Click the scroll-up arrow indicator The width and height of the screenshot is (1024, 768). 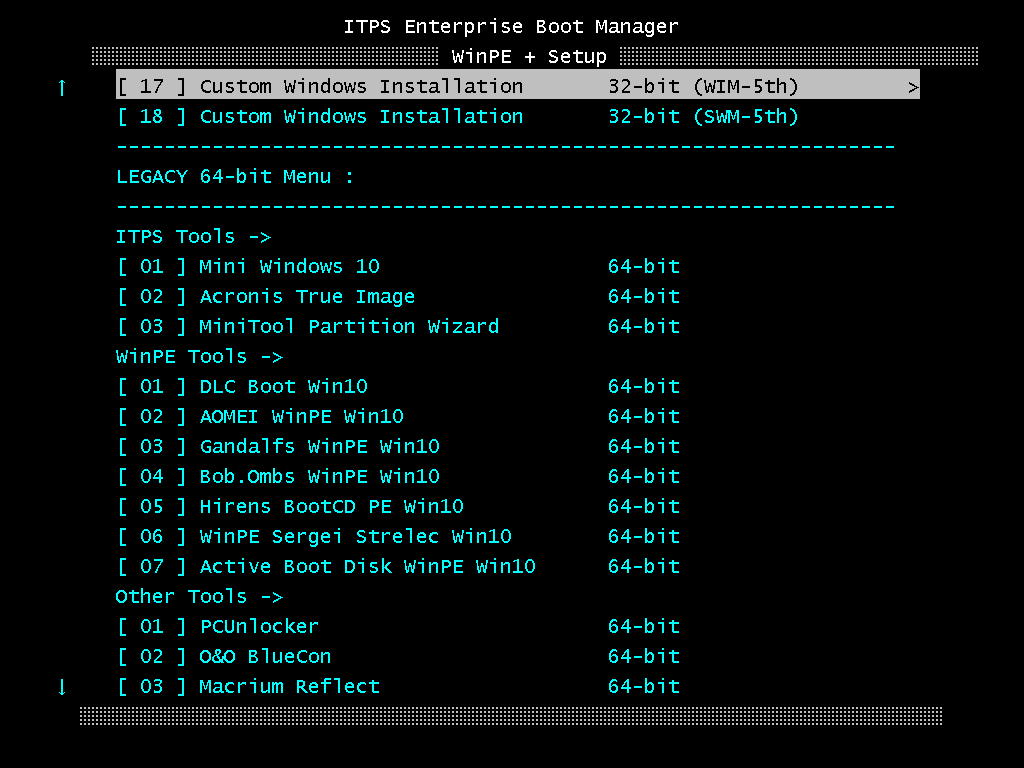[x=62, y=88]
